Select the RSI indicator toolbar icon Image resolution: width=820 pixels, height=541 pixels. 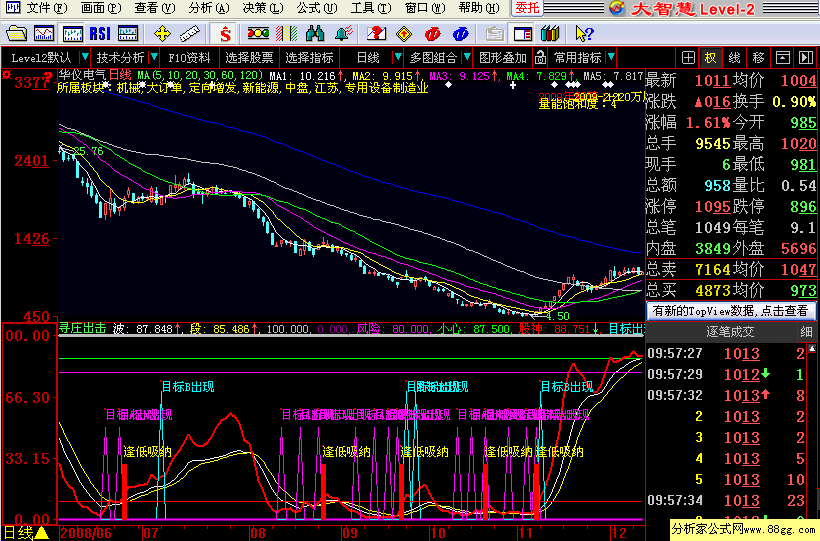click(99, 34)
